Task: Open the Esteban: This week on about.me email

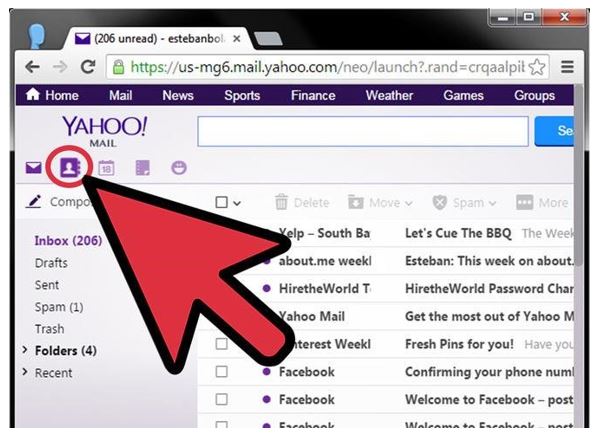Action: [489, 261]
